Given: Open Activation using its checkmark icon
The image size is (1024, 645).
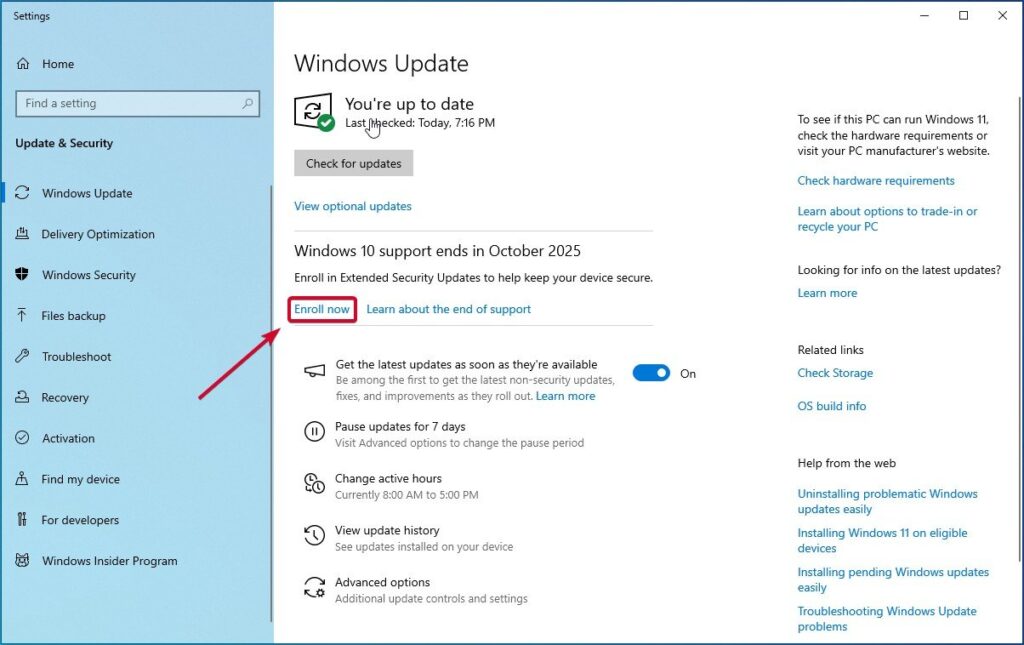Looking at the screenshot, I should 23,438.
